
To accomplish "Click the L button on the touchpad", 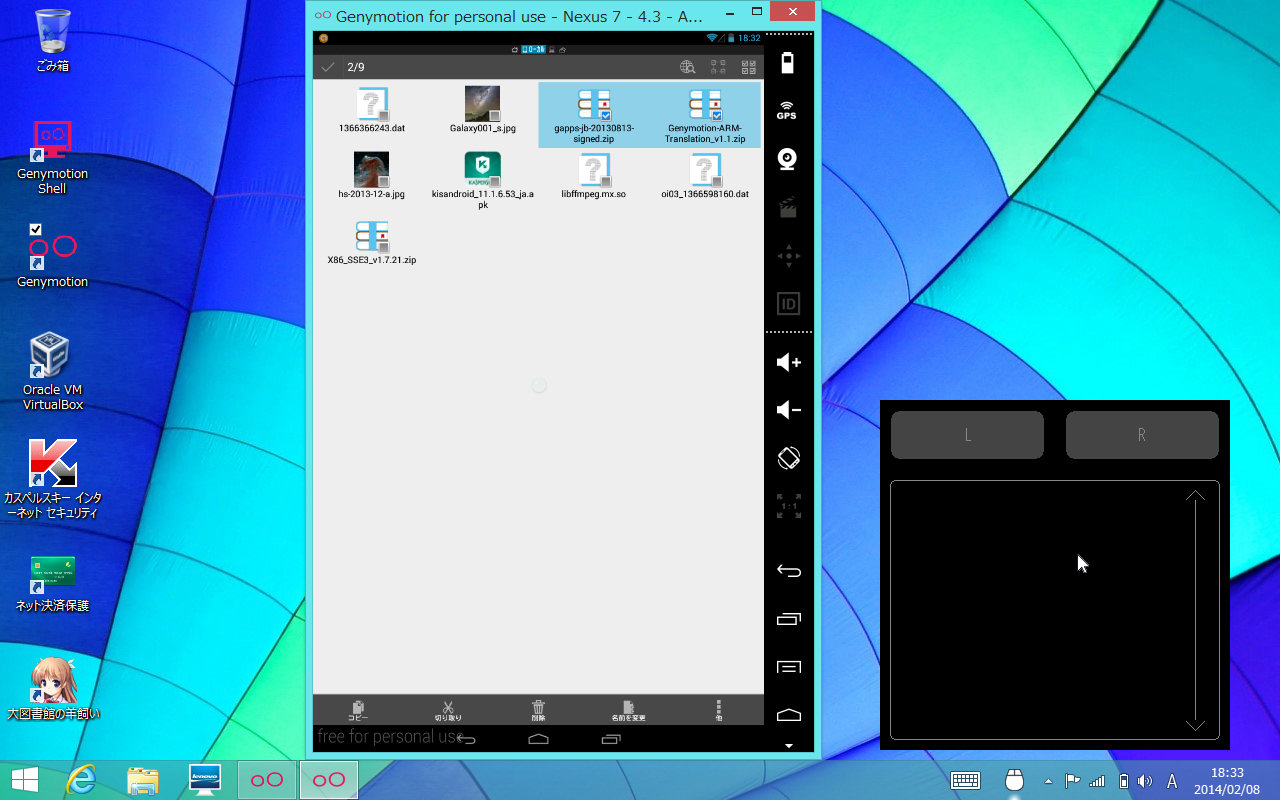I will click(967, 435).
